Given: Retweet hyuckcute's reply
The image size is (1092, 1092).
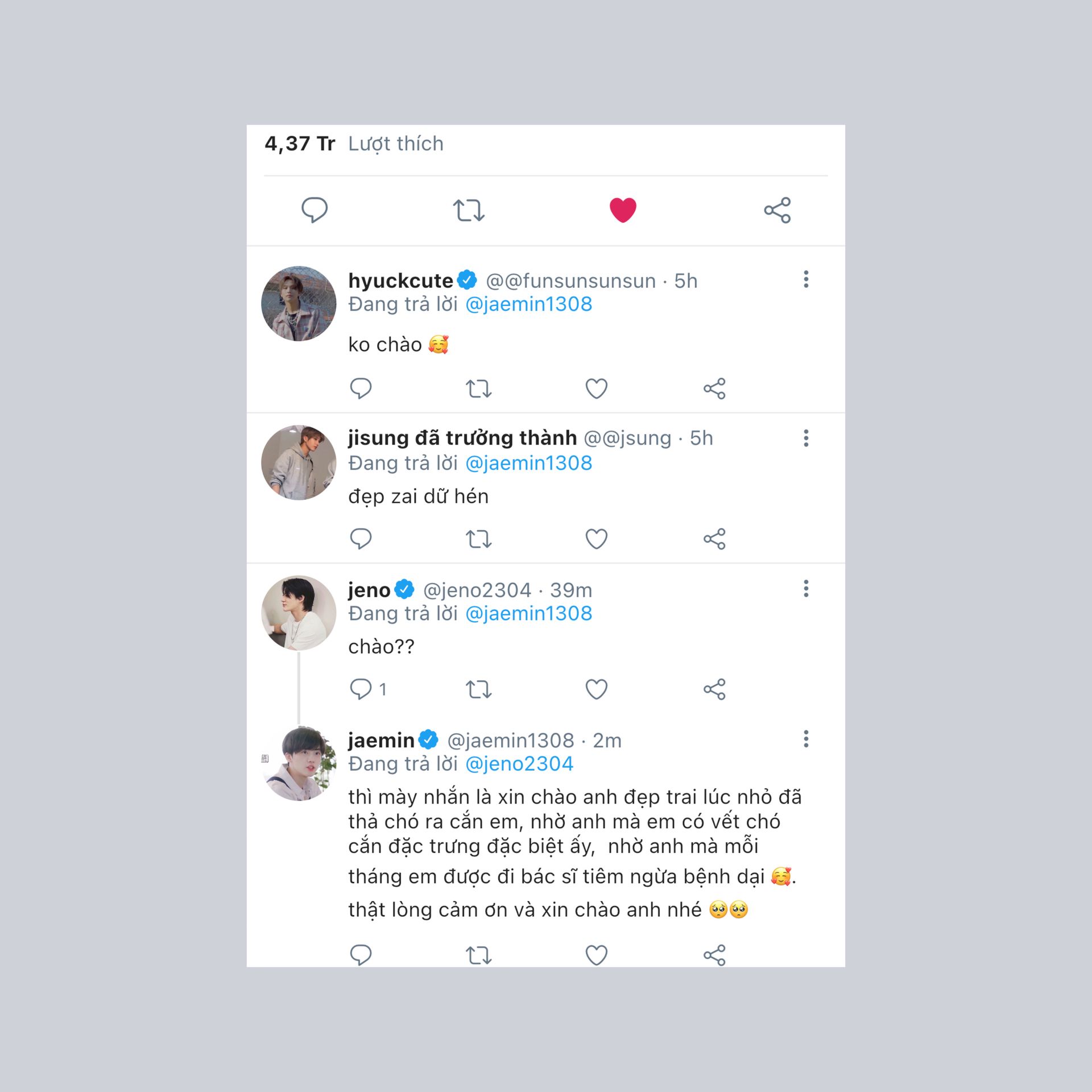Looking at the screenshot, I should [x=478, y=389].
